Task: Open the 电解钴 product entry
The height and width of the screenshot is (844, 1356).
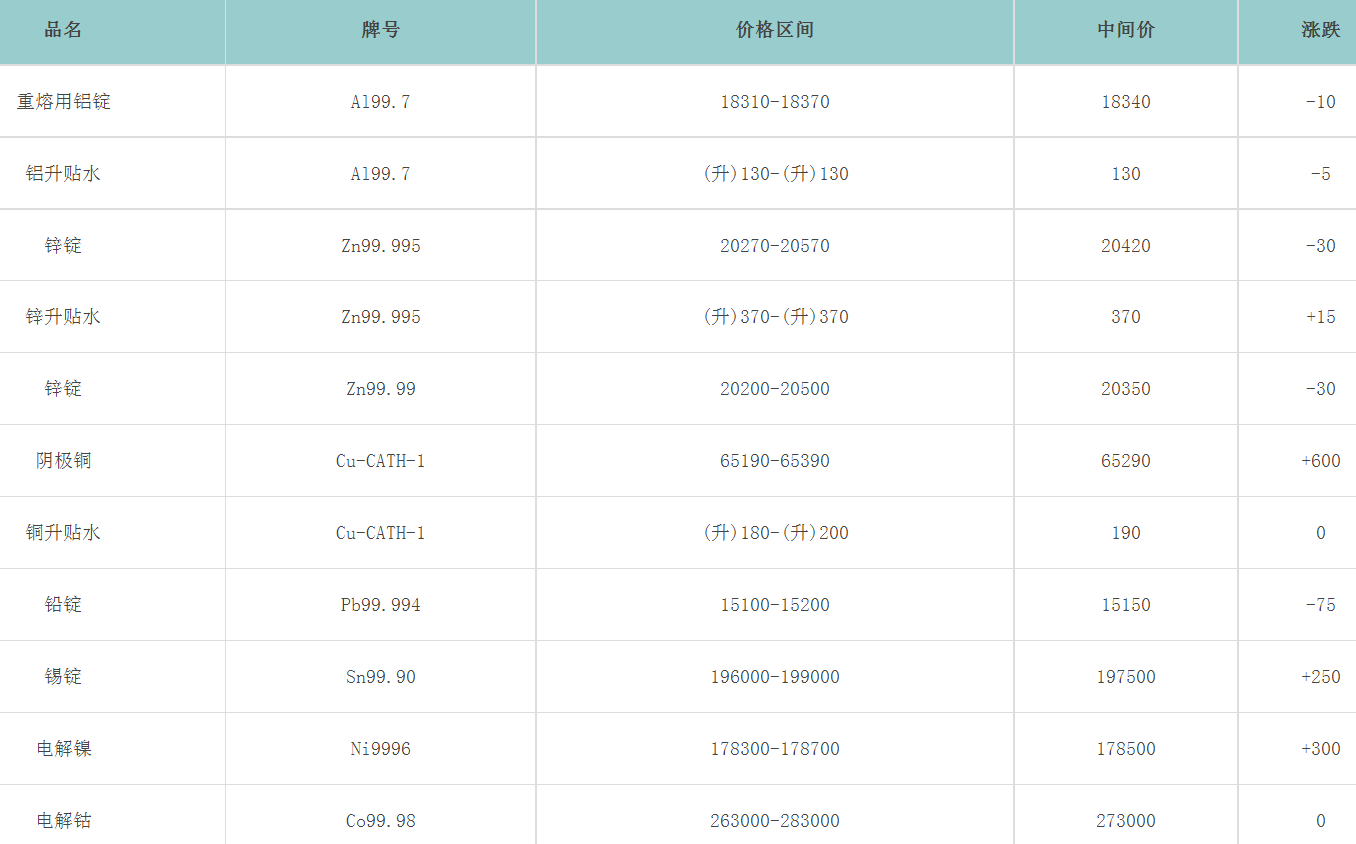Action: click(x=64, y=821)
